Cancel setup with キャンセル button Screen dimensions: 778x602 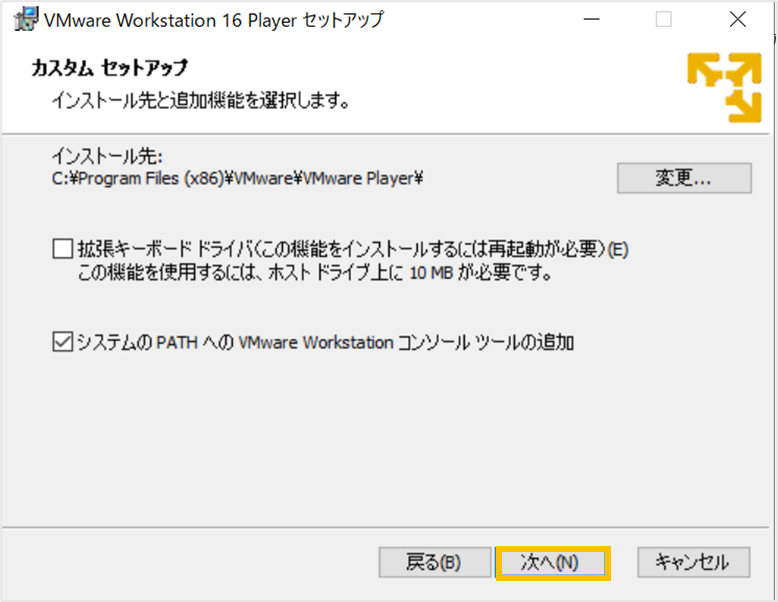[693, 562]
